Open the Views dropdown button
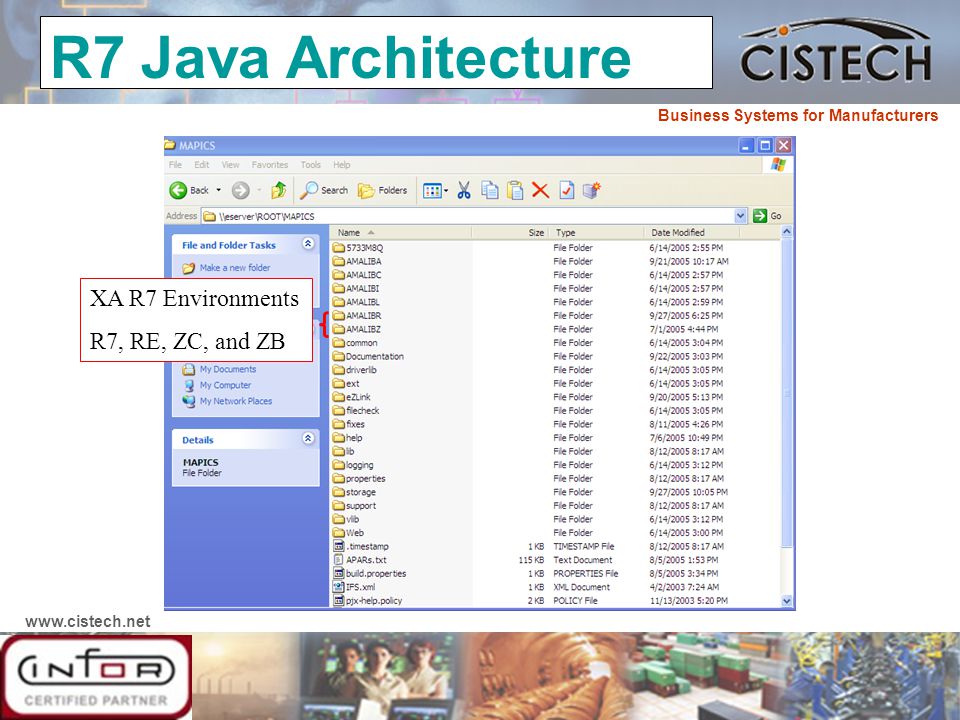This screenshot has height=720, width=960. tap(435, 191)
